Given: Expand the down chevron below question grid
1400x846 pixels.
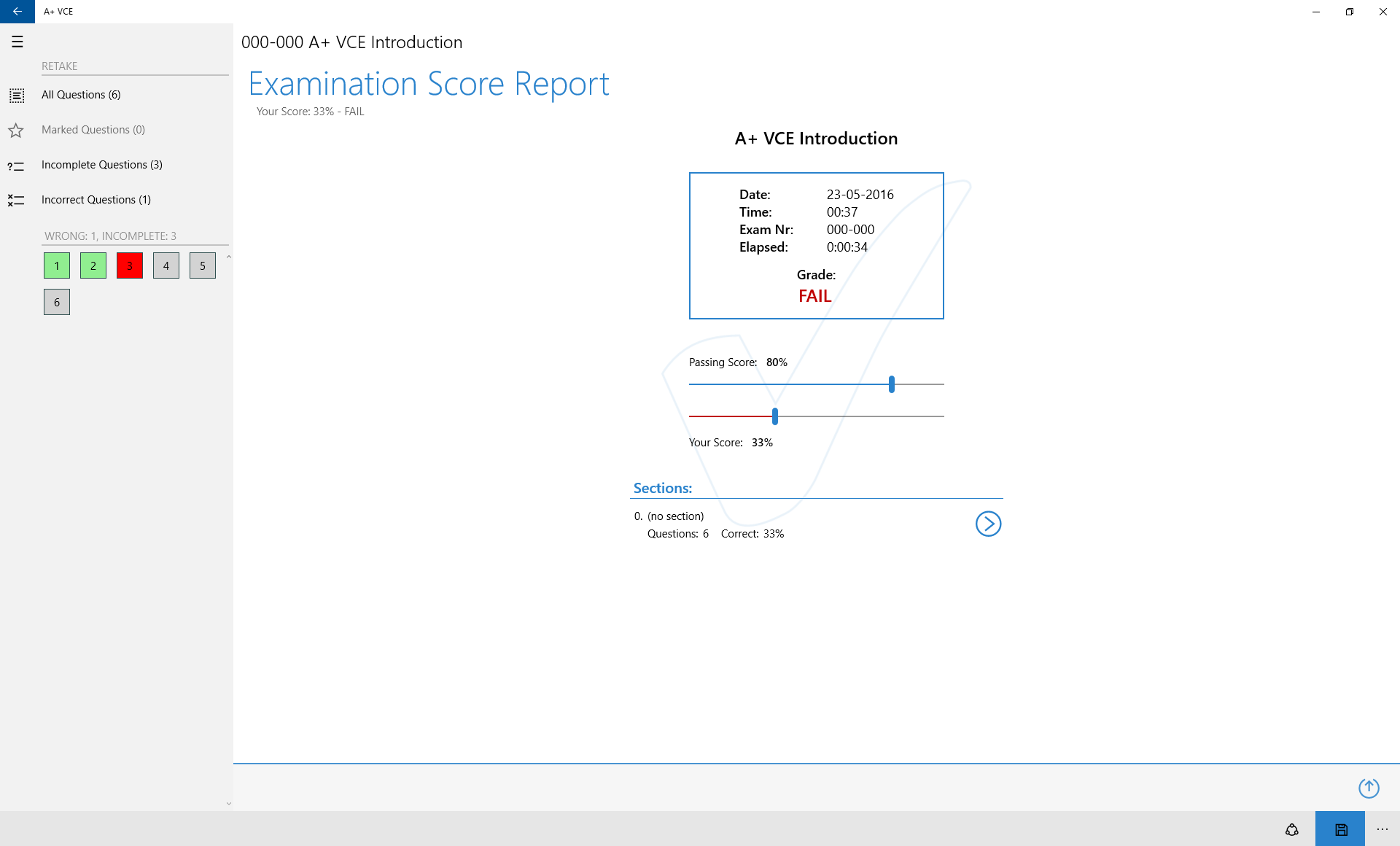Looking at the screenshot, I should click(229, 802).
